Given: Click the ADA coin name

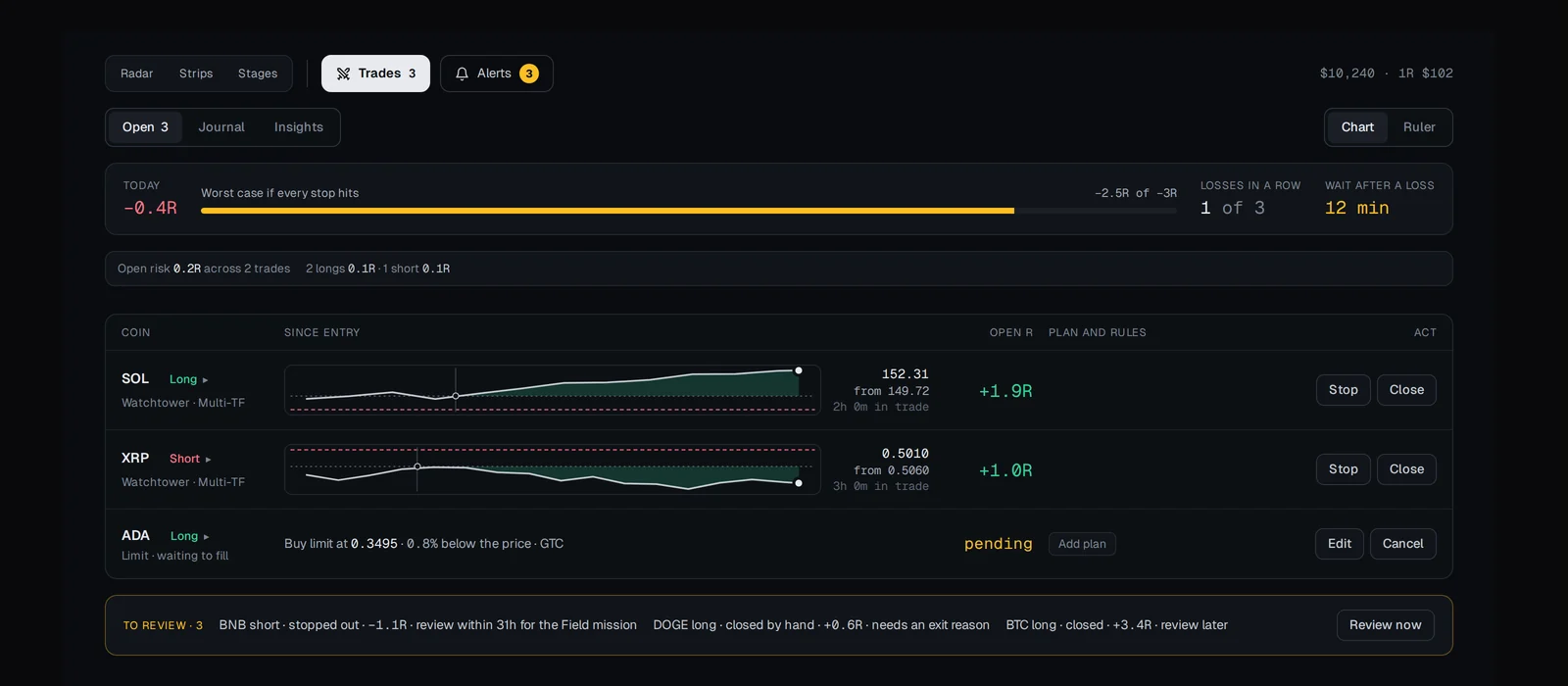Looking at the screenshot, I should pos(135,536).
